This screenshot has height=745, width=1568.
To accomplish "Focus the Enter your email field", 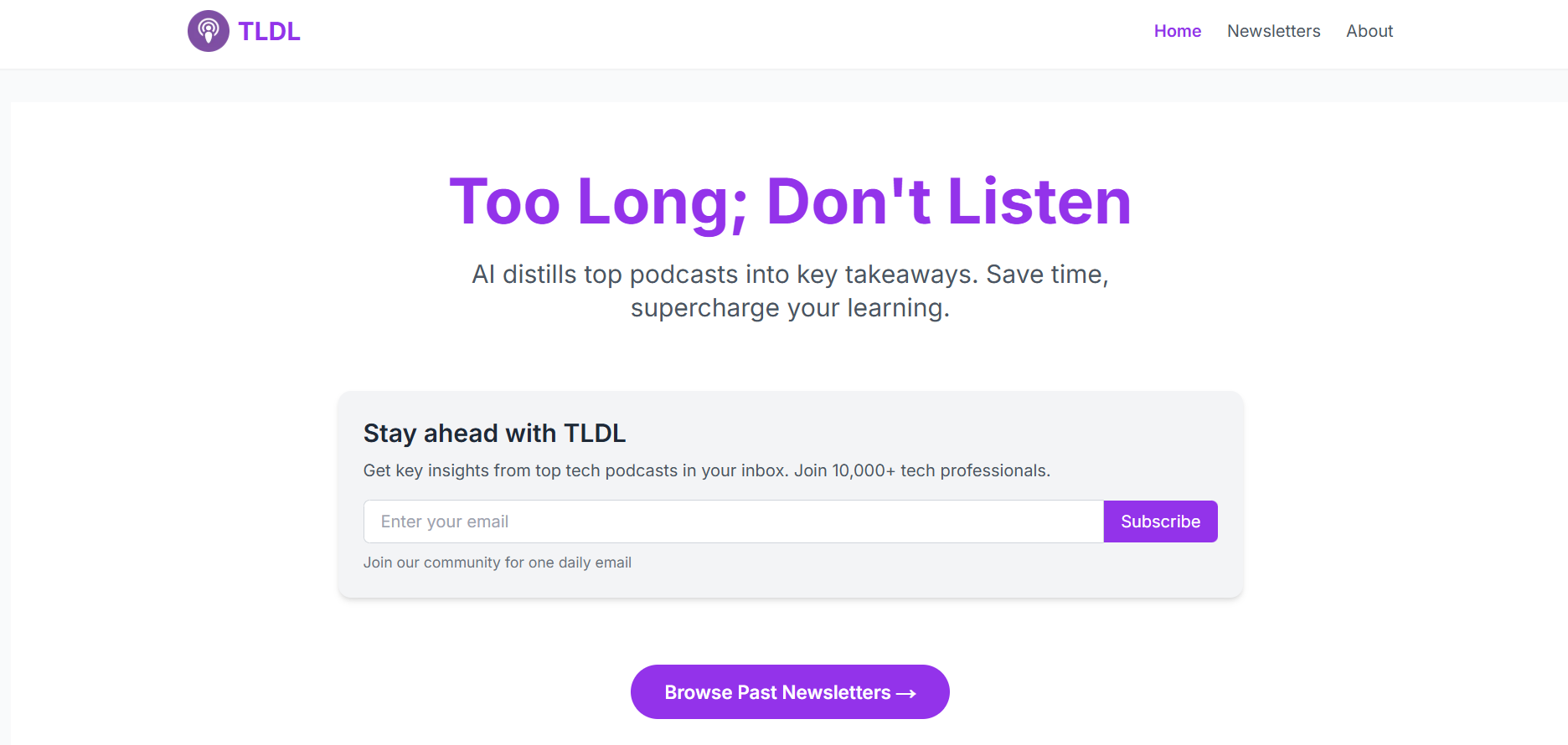I will [x=733, y=521].
